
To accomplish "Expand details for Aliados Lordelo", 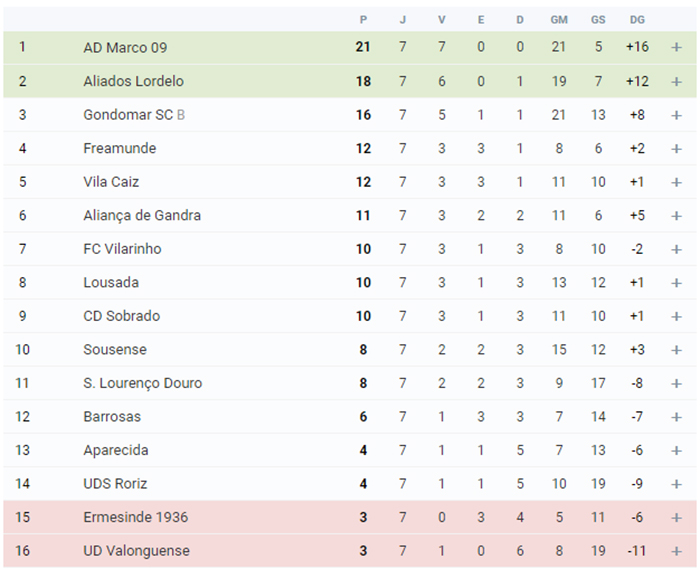I will coord(676,82).
